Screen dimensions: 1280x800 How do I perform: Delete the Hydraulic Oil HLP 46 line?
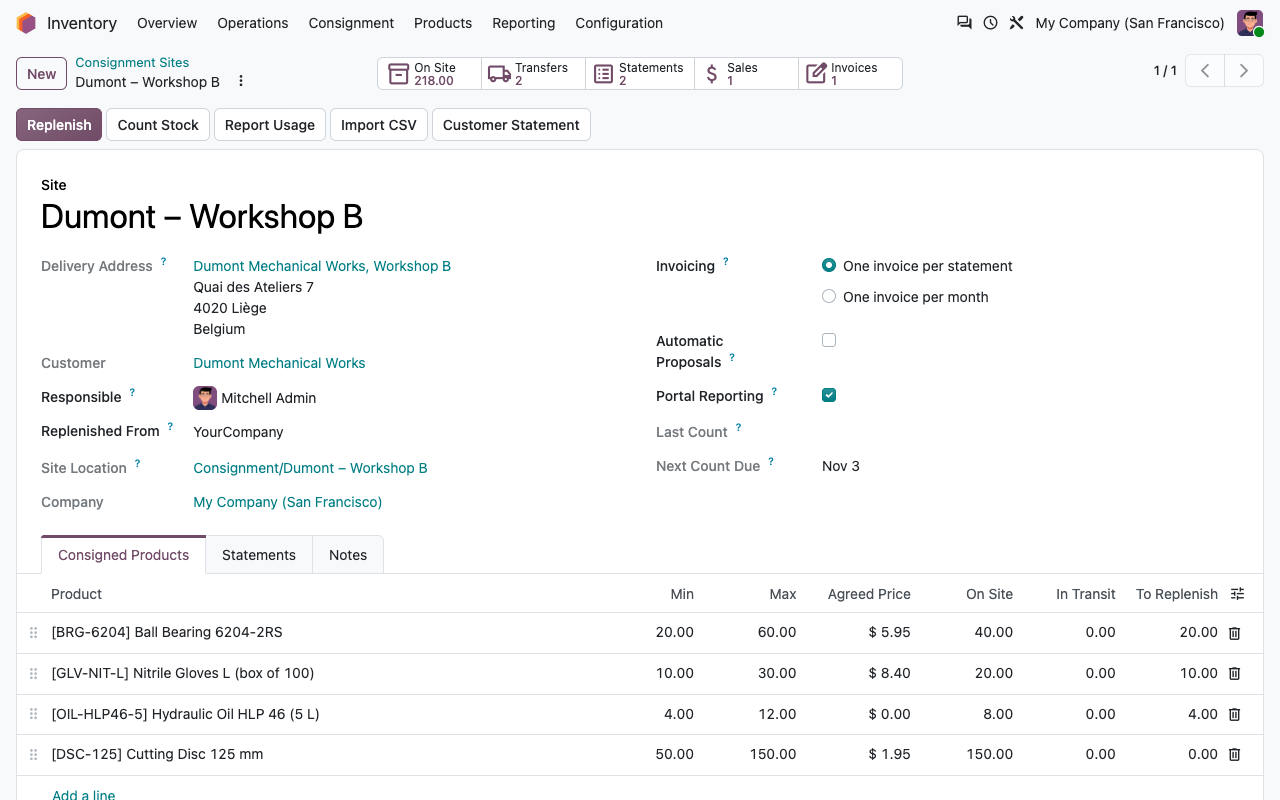1234,715
